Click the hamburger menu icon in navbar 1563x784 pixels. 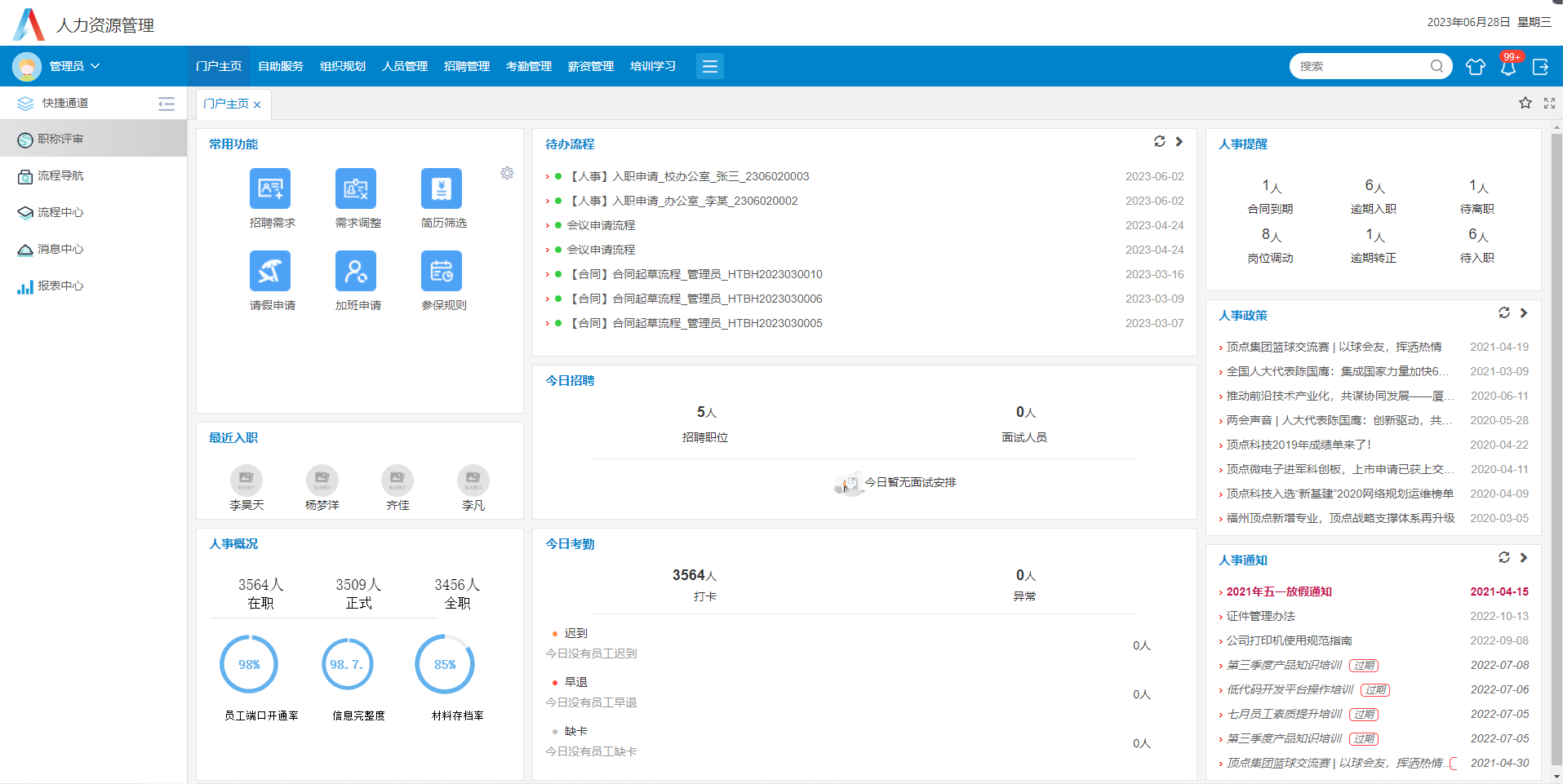pos(710,66)
